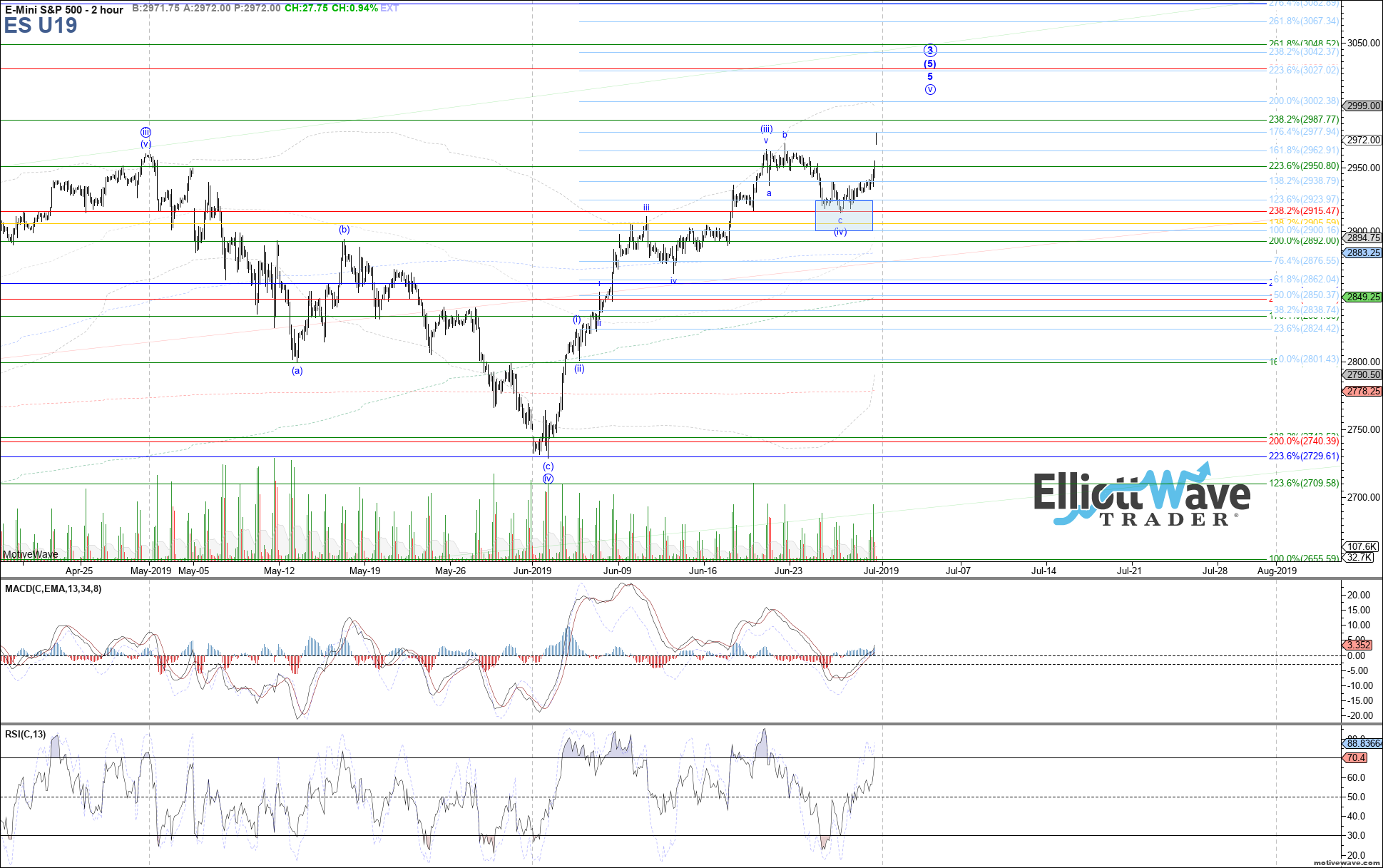Select the 223.6%(2950.80) Fibonacci label
The width and height of the screenshot is (1383, 868).
(x=1303, y=166)
